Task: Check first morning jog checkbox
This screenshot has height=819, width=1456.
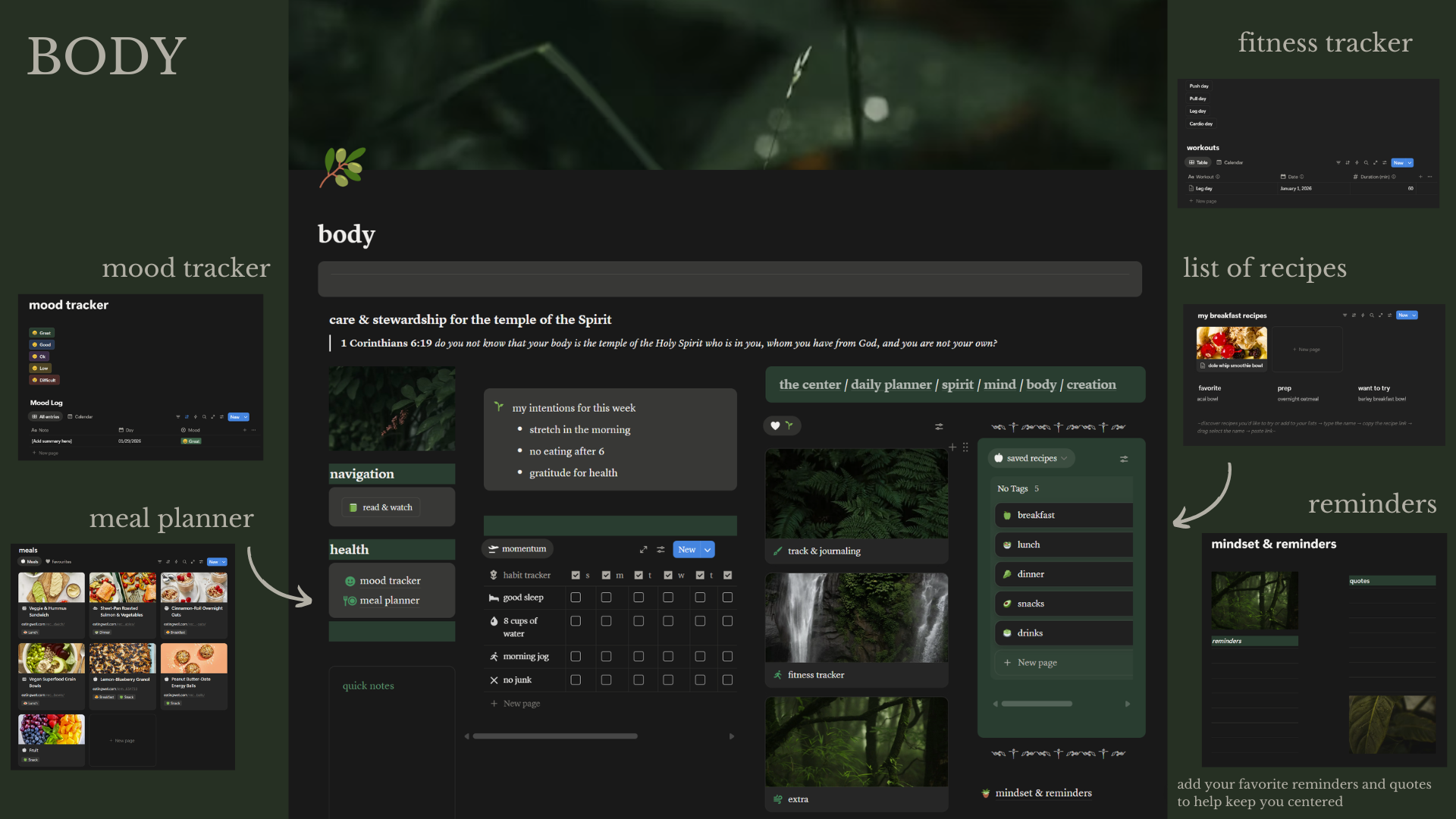Action: pos(576,657)
